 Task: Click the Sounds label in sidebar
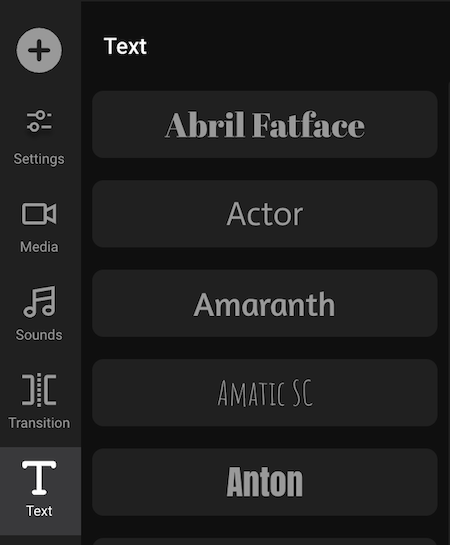(x=39, y=335)
